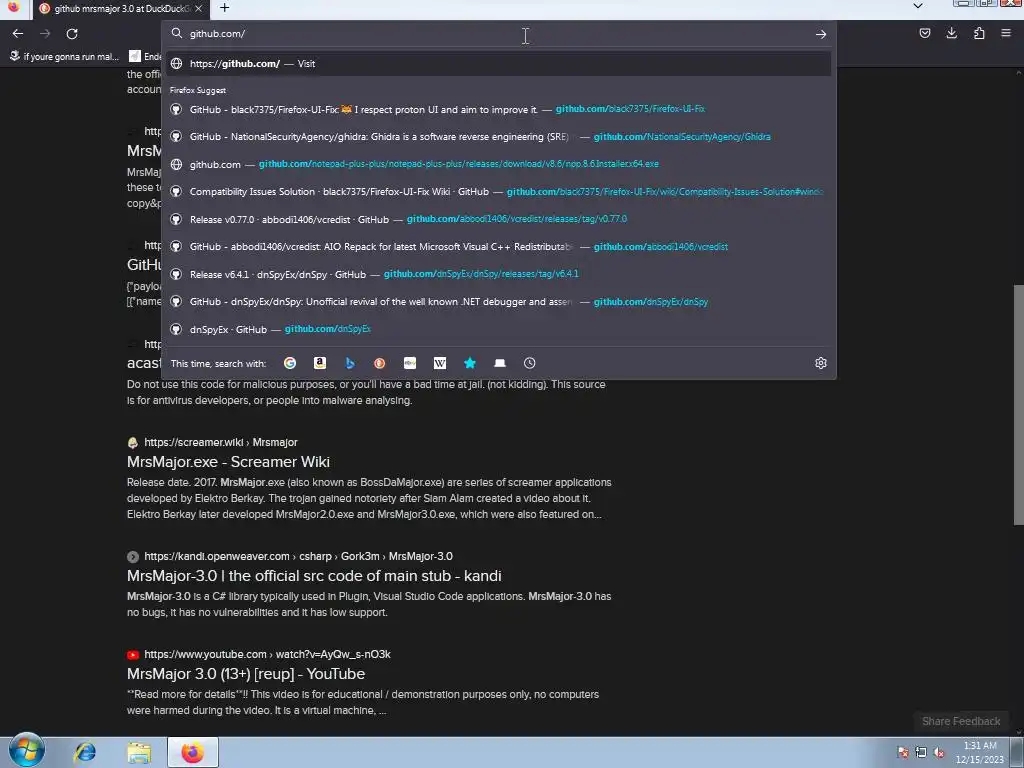Search with eBay one-off engine

click(409, 363)
